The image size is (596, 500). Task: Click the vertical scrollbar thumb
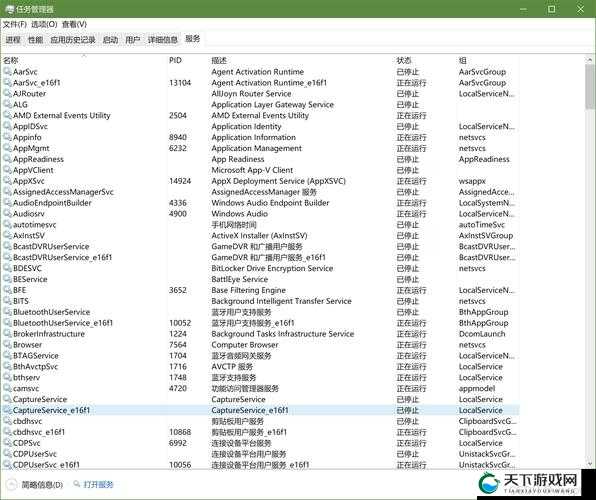tap(590, 87)
